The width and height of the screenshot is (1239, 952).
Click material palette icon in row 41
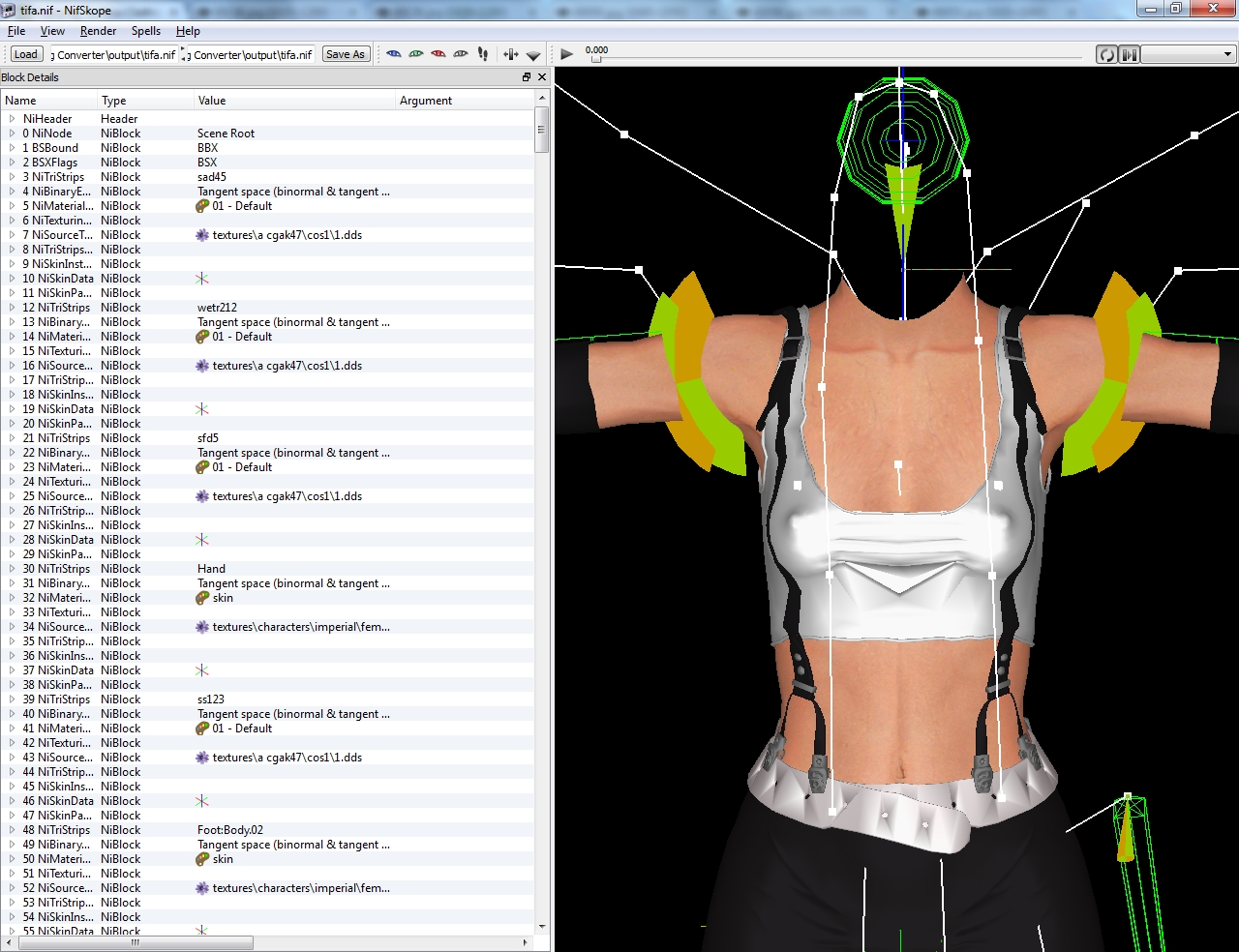[202, 729]
